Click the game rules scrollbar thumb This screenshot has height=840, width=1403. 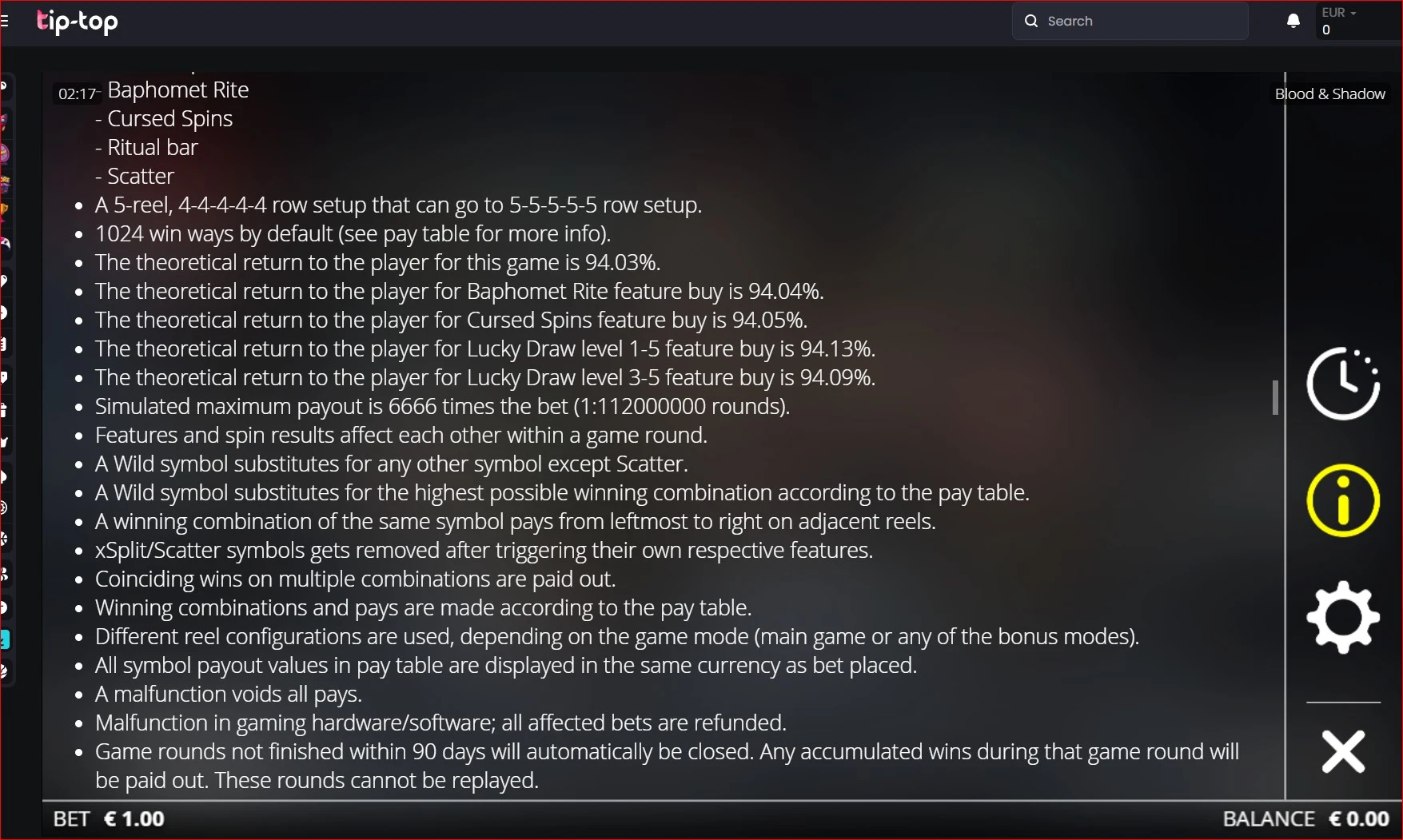coord(1275,397)
